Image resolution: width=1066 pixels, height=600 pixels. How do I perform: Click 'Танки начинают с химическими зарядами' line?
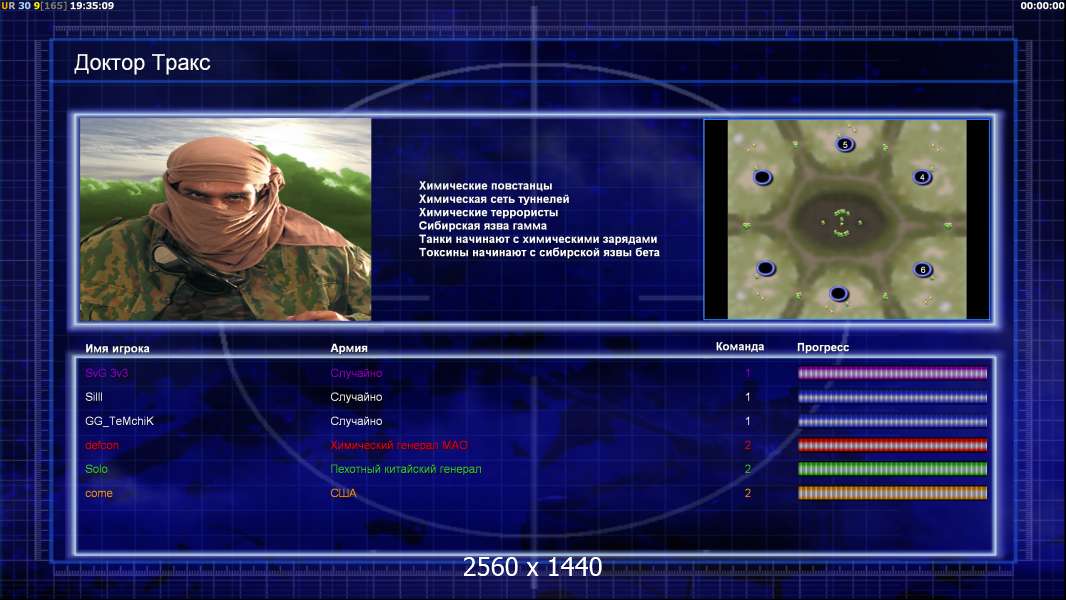(x=538, y=239)
